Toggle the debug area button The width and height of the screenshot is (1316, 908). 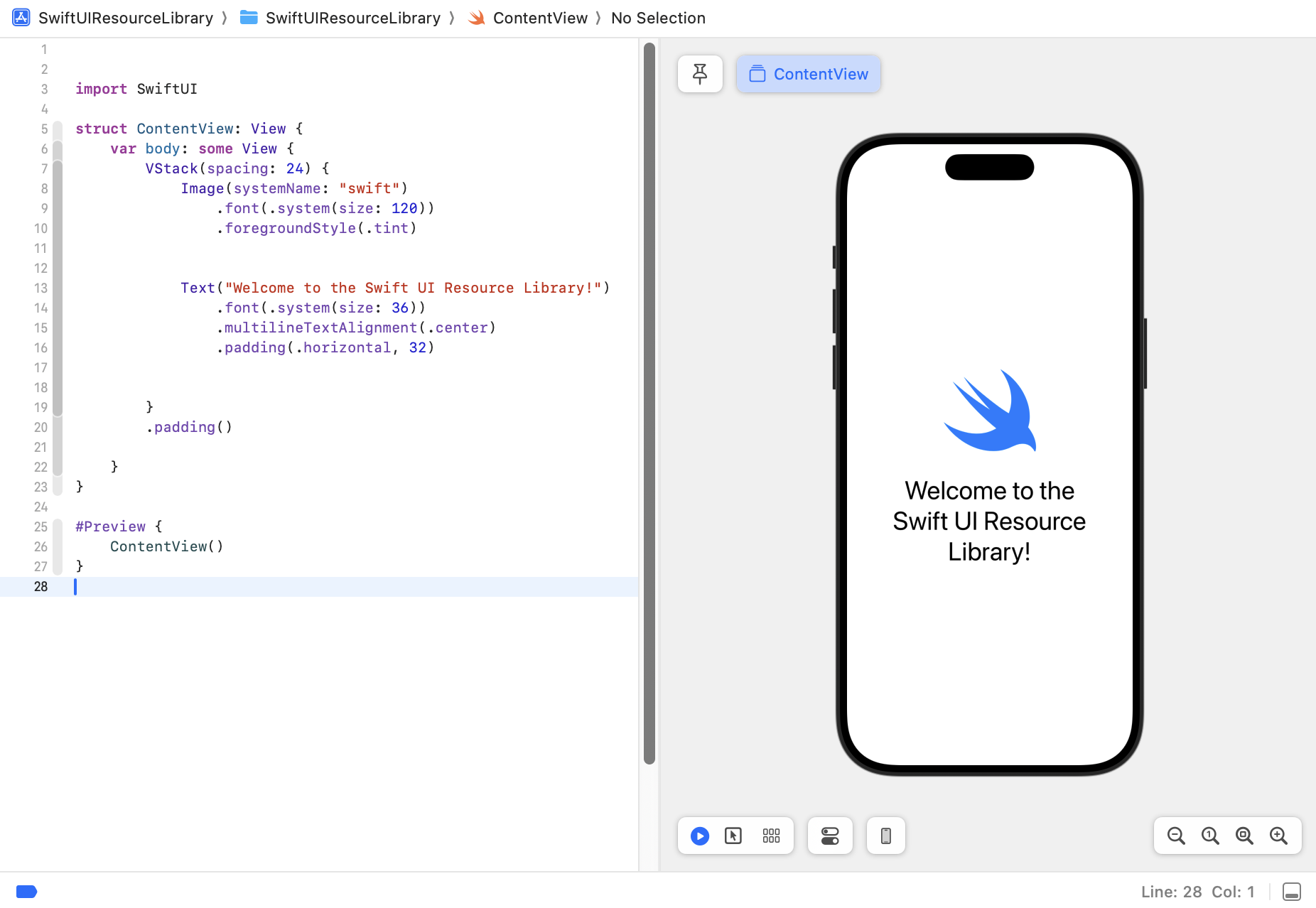(x=1292, y=892)
